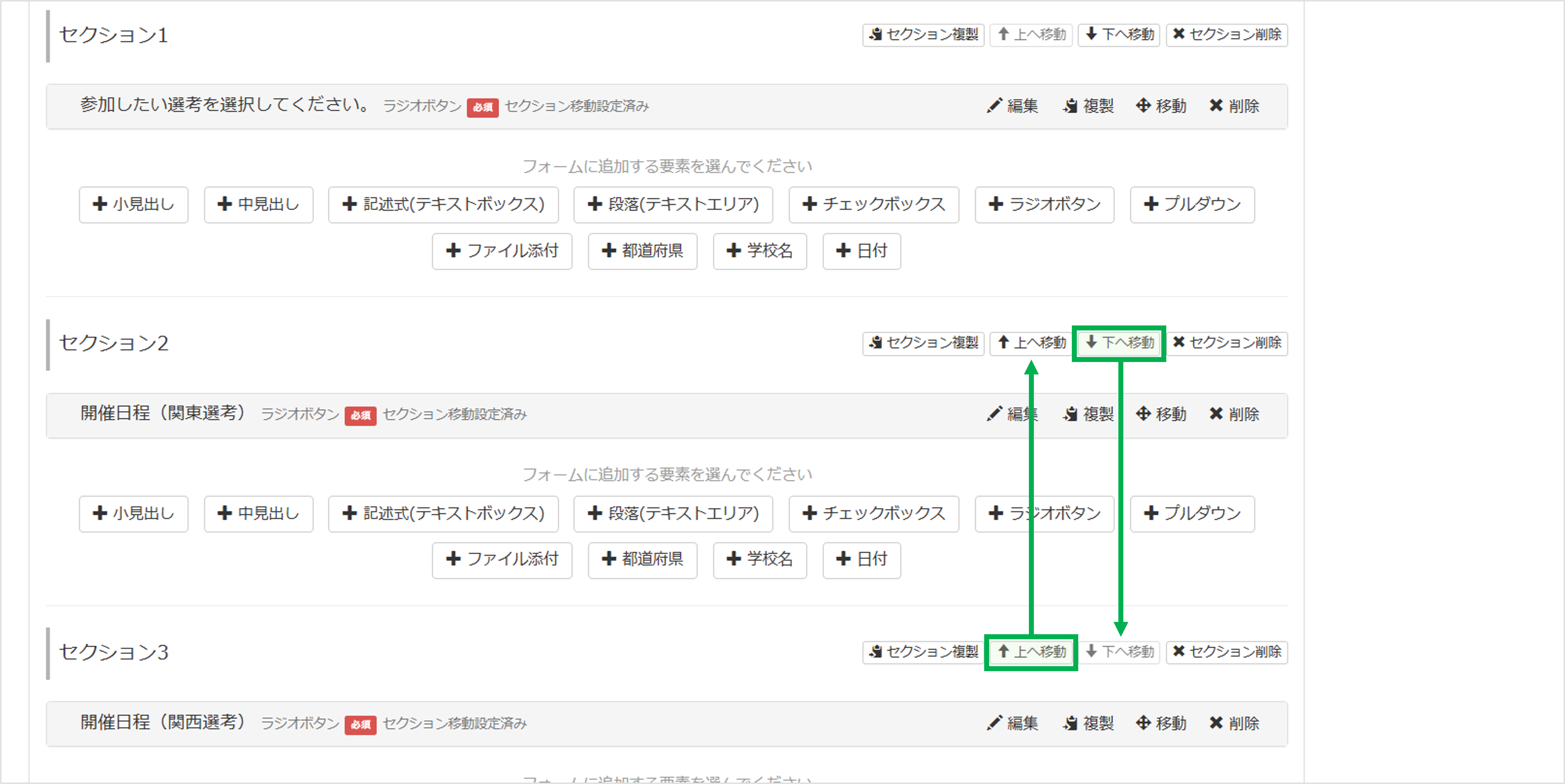1565x784 pixels.
Task: Add a 日付 date element to セクション1
Action: click(861, 251)
